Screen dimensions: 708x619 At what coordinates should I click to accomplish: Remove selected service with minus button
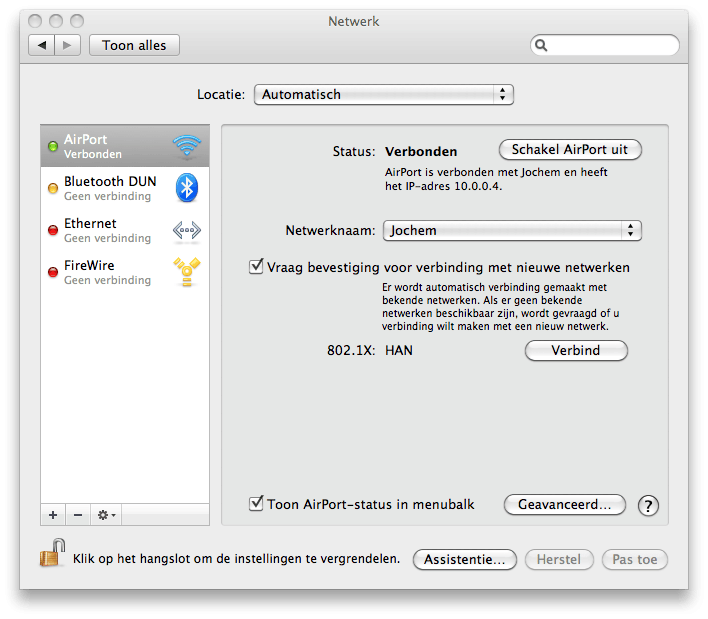click(78, 515)
